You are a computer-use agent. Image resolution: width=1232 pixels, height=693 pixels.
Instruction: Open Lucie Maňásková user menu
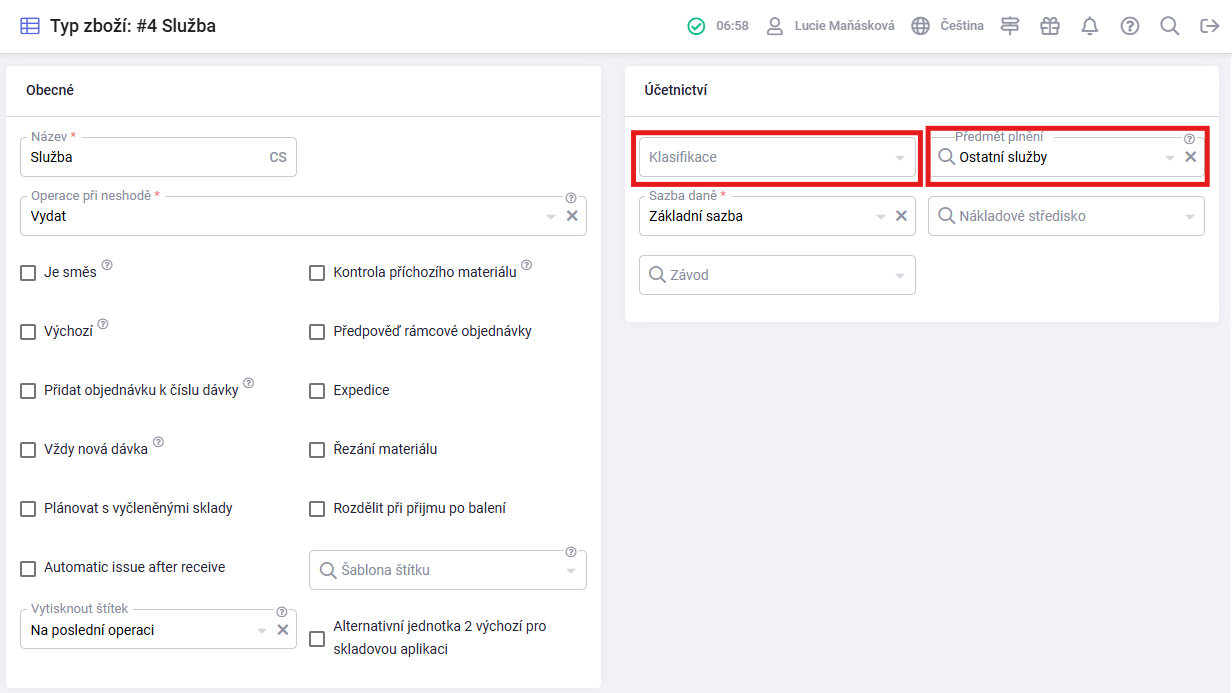(x=831, y=27)
